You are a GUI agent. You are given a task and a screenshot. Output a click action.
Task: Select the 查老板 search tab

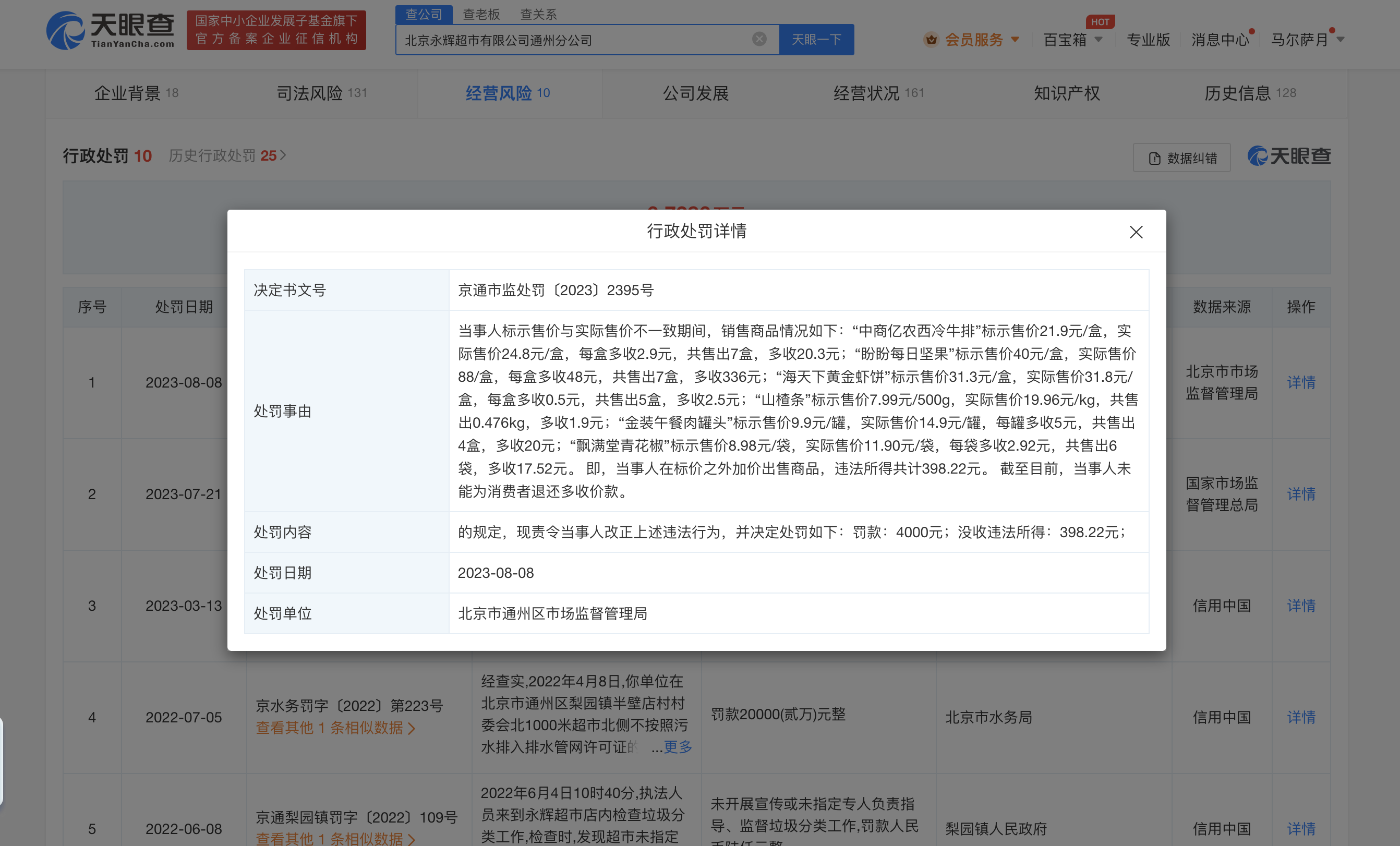481,14
